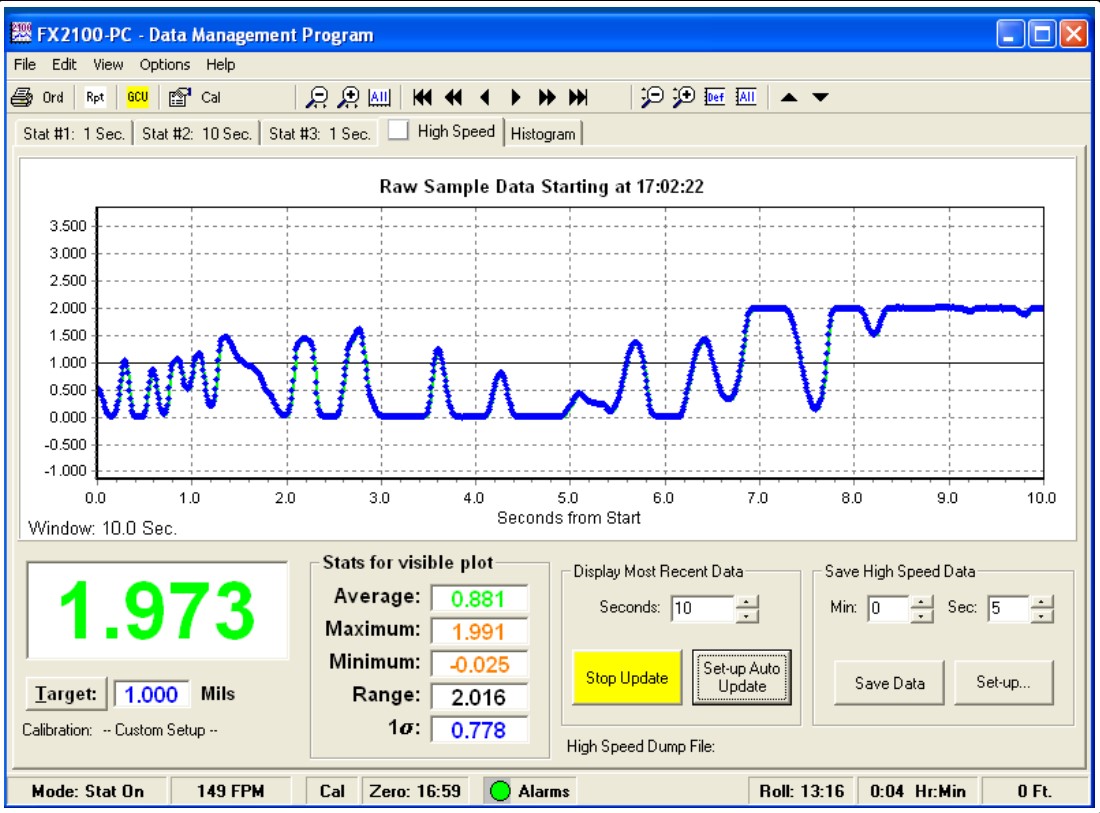Jump to first data with skip-to-start arrow
The image size is (1100, 813).
[422, 97]
